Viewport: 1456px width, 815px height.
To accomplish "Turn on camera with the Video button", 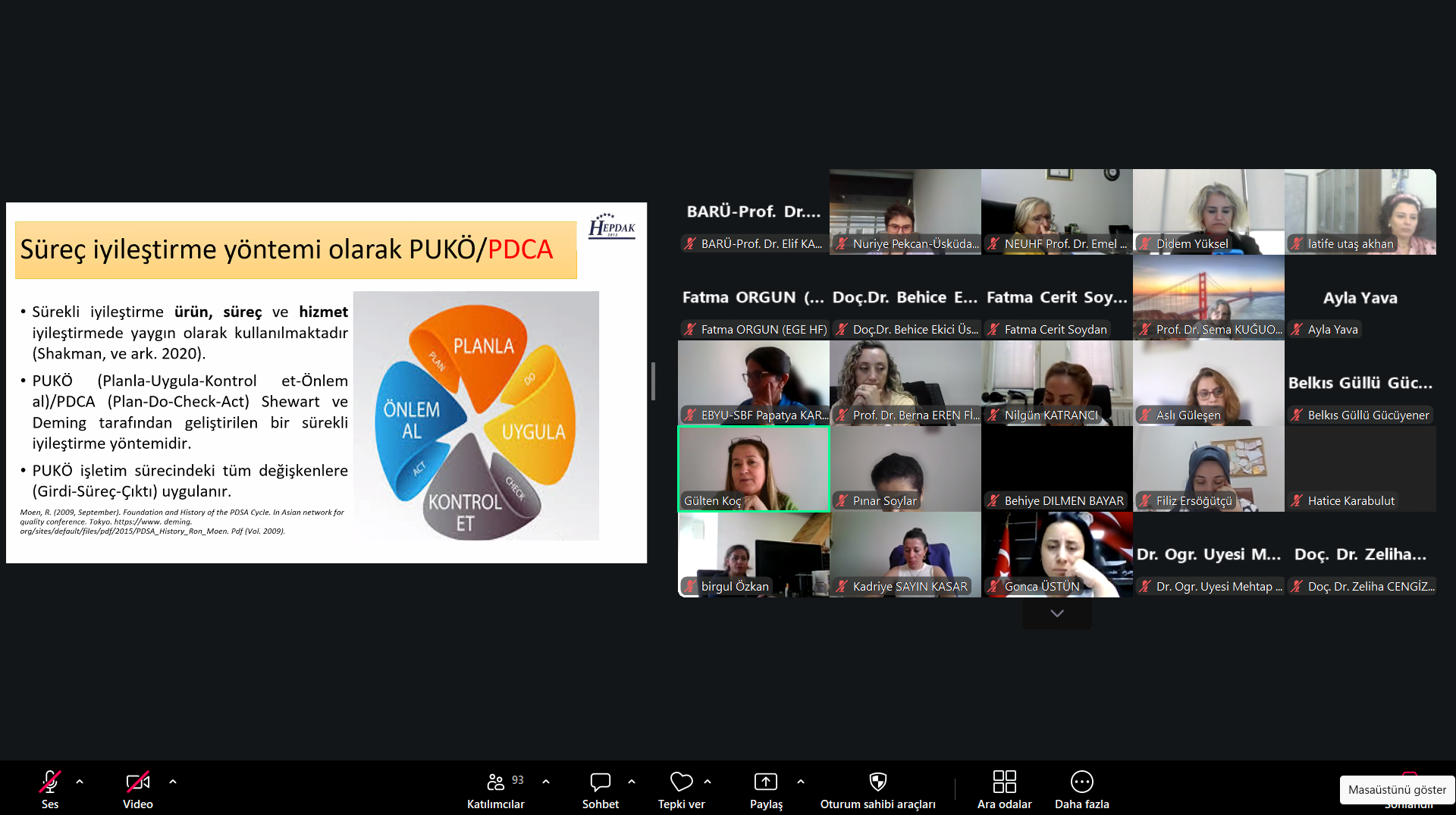I will point(138,788).
